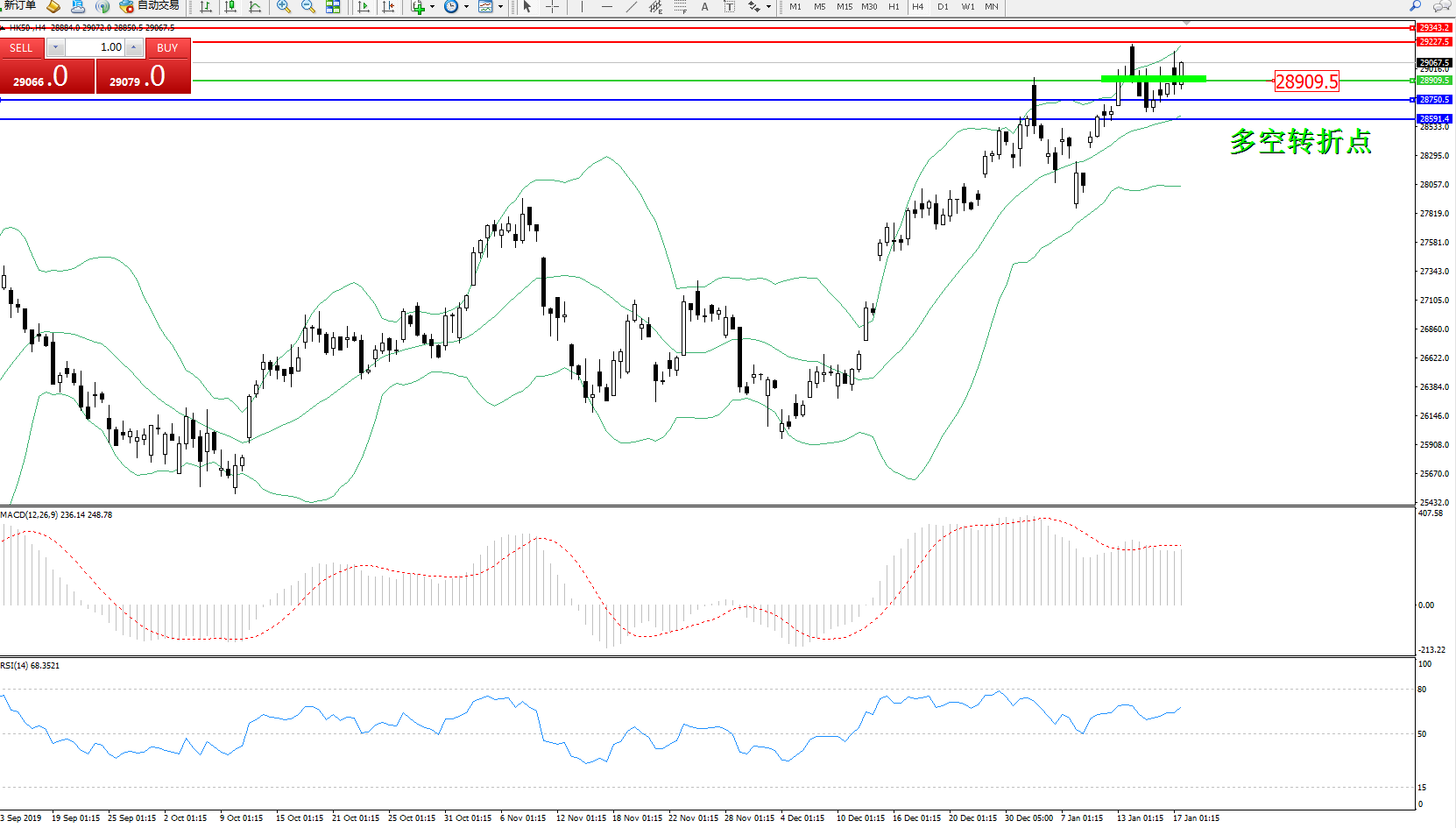1456x828 pixels.
Task: Open the search magnifier icon
Action: (x=1415, y=6)
